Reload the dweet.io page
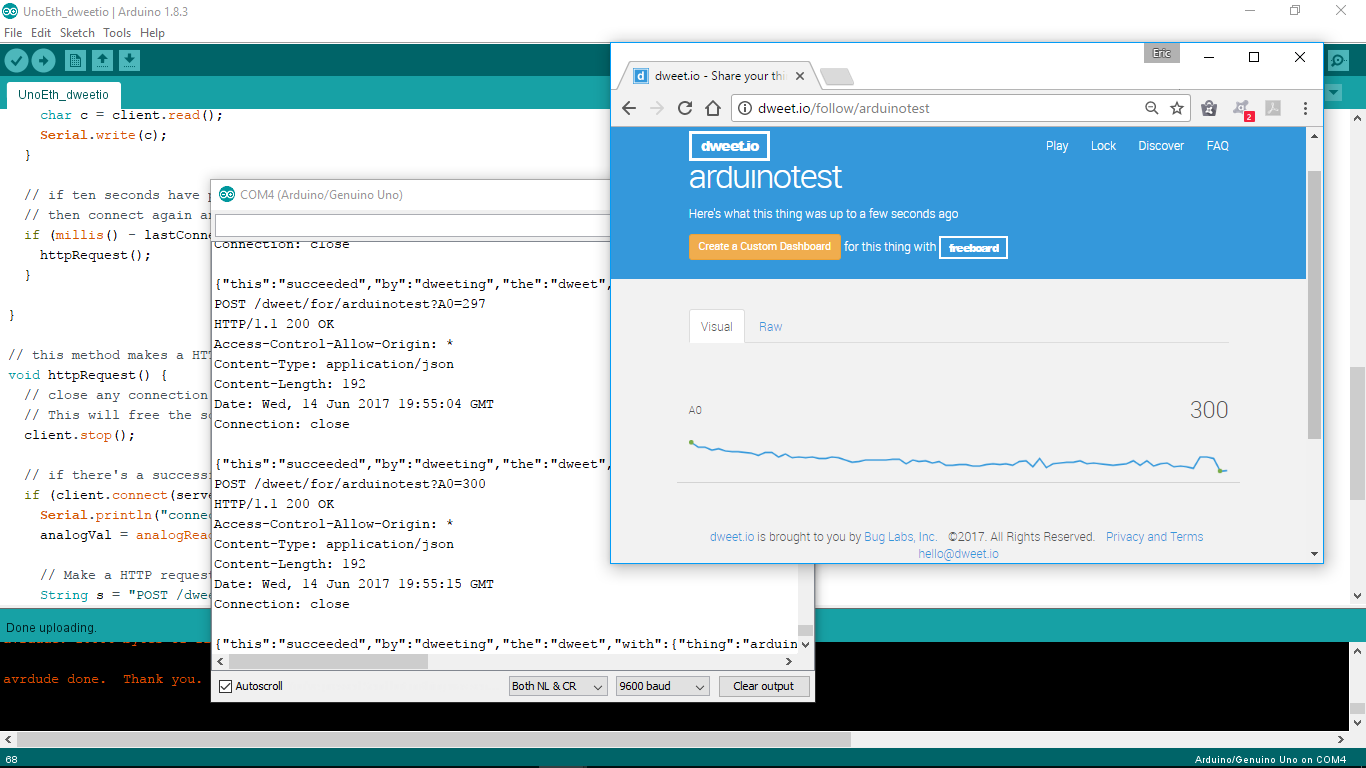Image resolution: width=1366 pixels, height=768 pixels. point(685,108)
